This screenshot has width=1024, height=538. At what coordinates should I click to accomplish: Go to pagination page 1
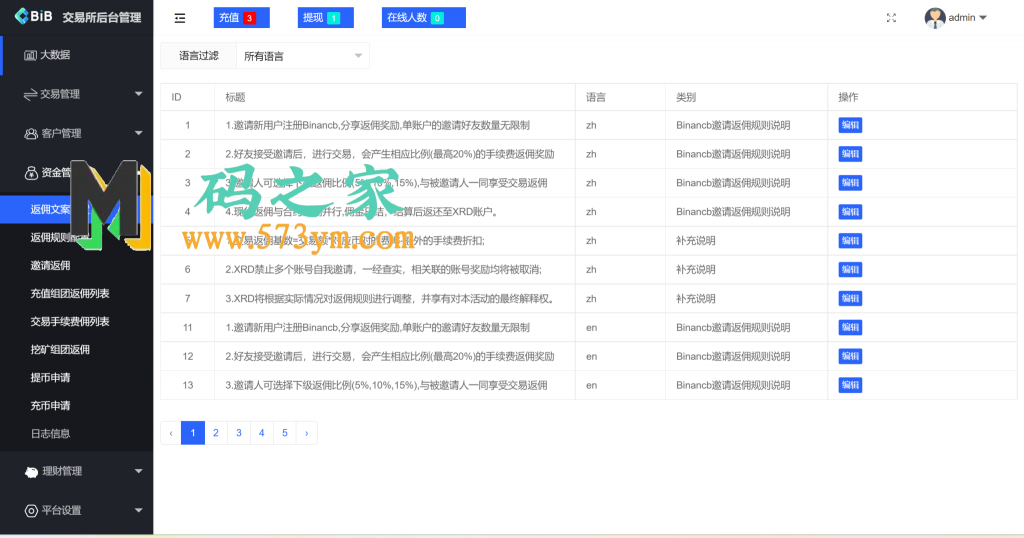coord(193,433)
